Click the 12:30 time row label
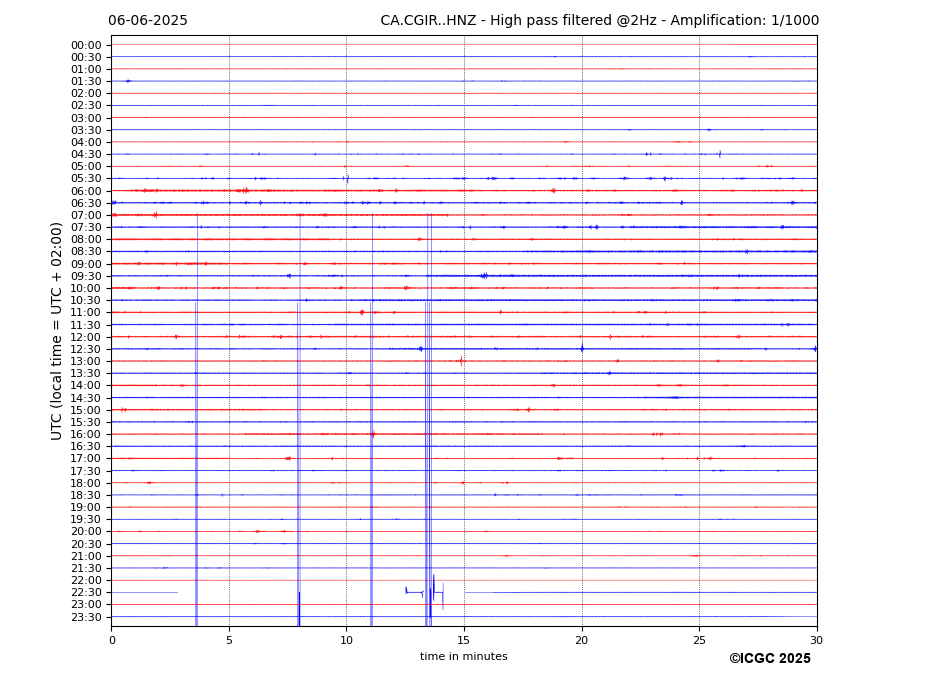 pyautogui.click(x=86, y=349)
